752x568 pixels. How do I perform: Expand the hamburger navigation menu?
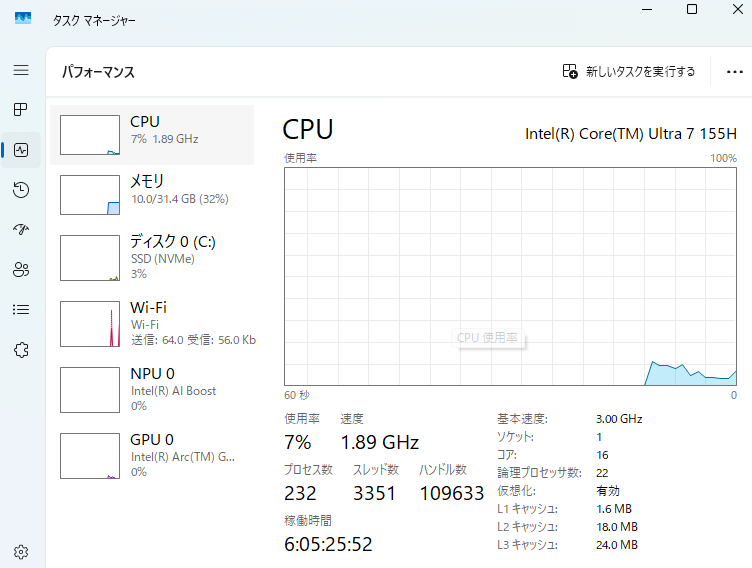point(21,71)
